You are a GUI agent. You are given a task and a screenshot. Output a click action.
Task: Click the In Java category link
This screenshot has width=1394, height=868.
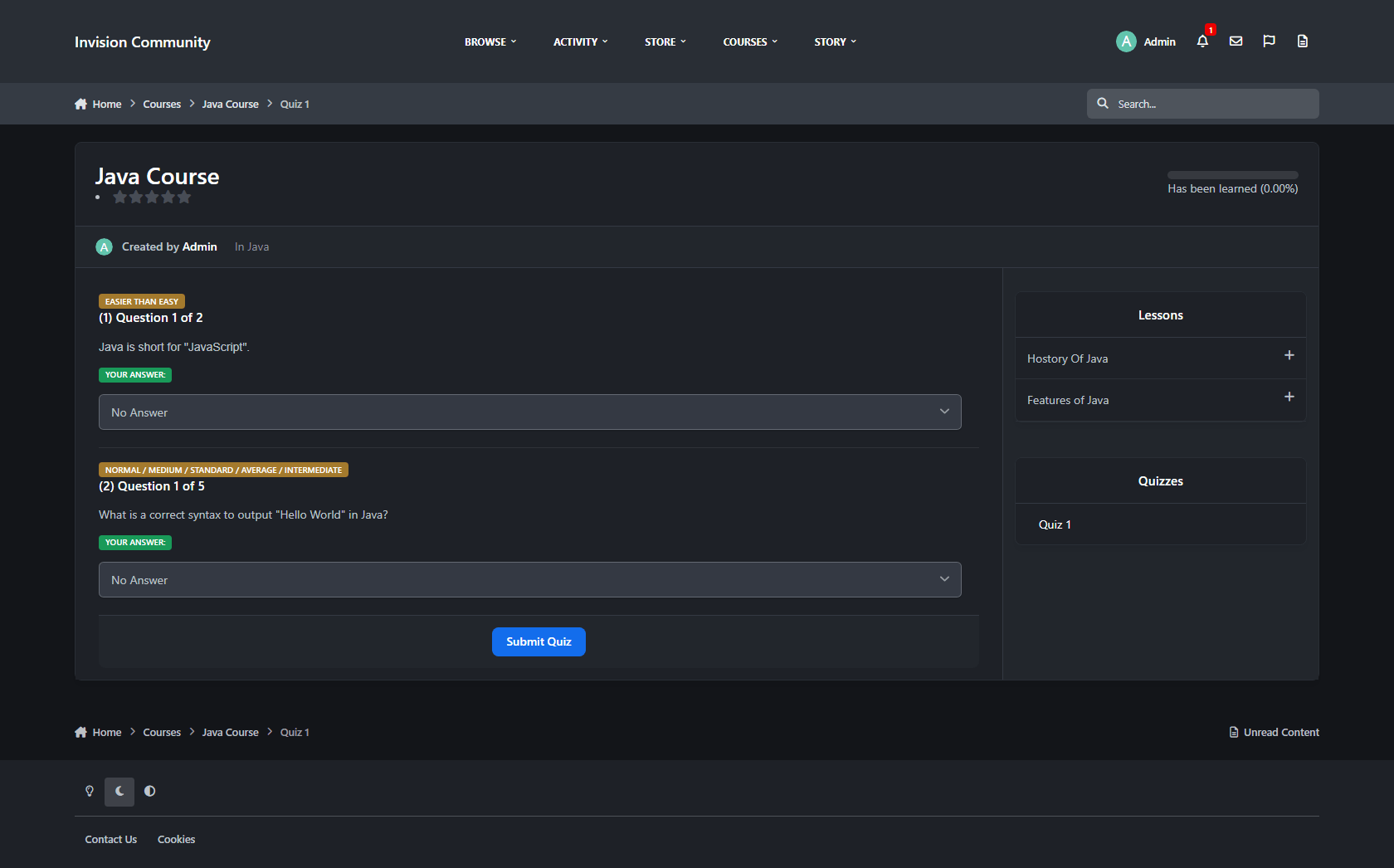(x=251, y=246)
